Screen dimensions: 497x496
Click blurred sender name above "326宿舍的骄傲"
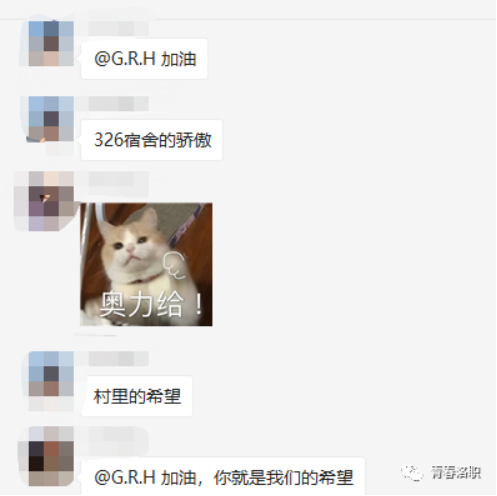point(118,104)
